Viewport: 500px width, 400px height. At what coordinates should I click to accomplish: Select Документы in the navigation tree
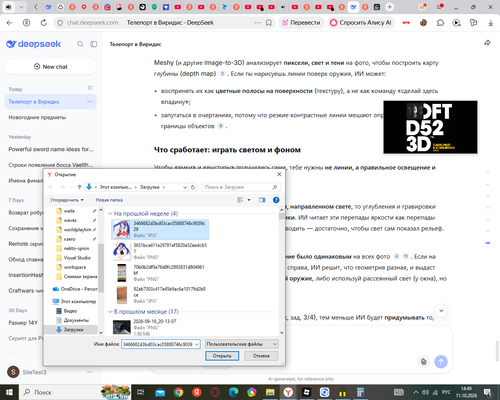76,320
